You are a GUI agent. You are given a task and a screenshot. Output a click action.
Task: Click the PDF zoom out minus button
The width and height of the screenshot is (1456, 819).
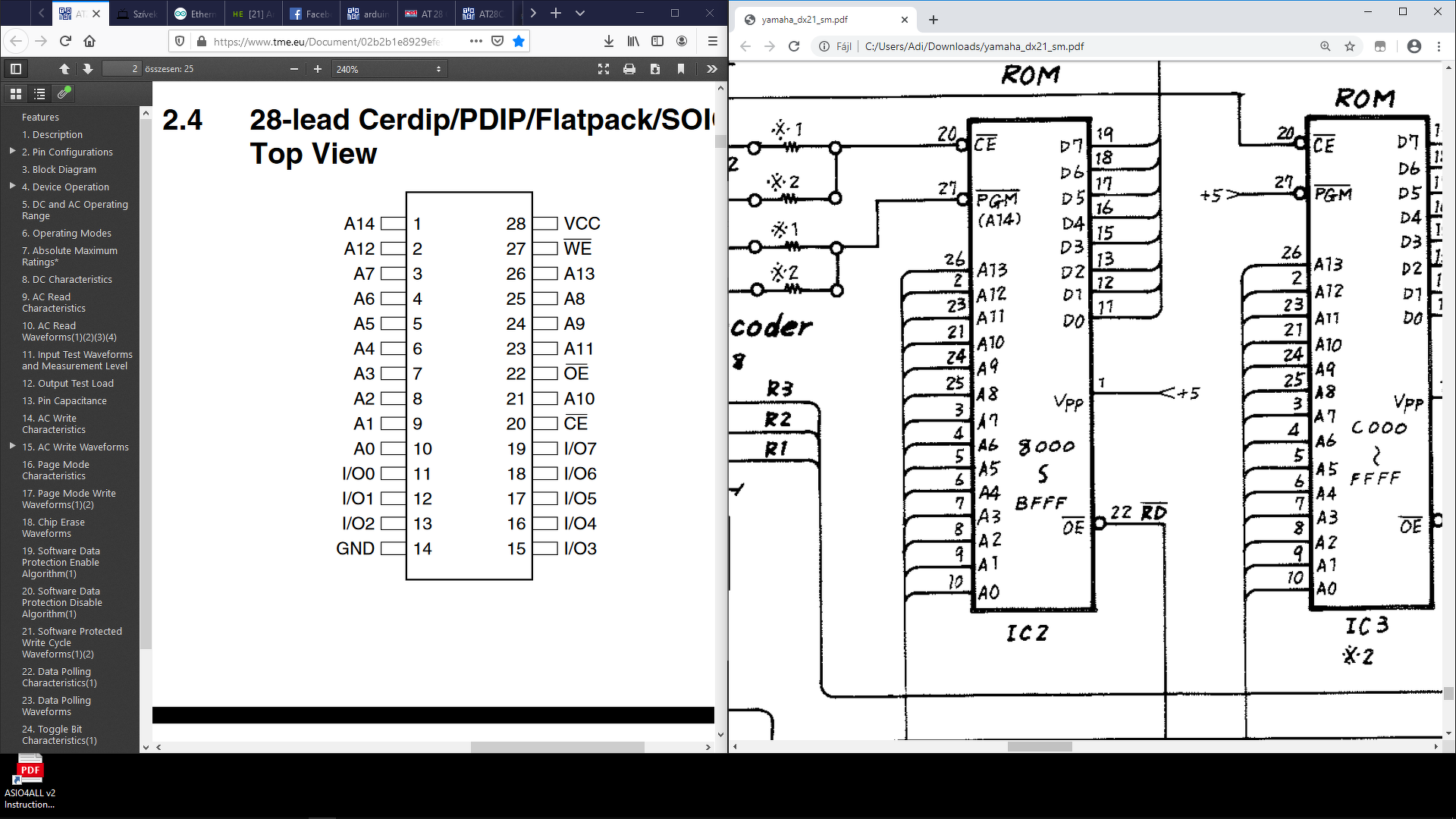click(x=294, y=69)
